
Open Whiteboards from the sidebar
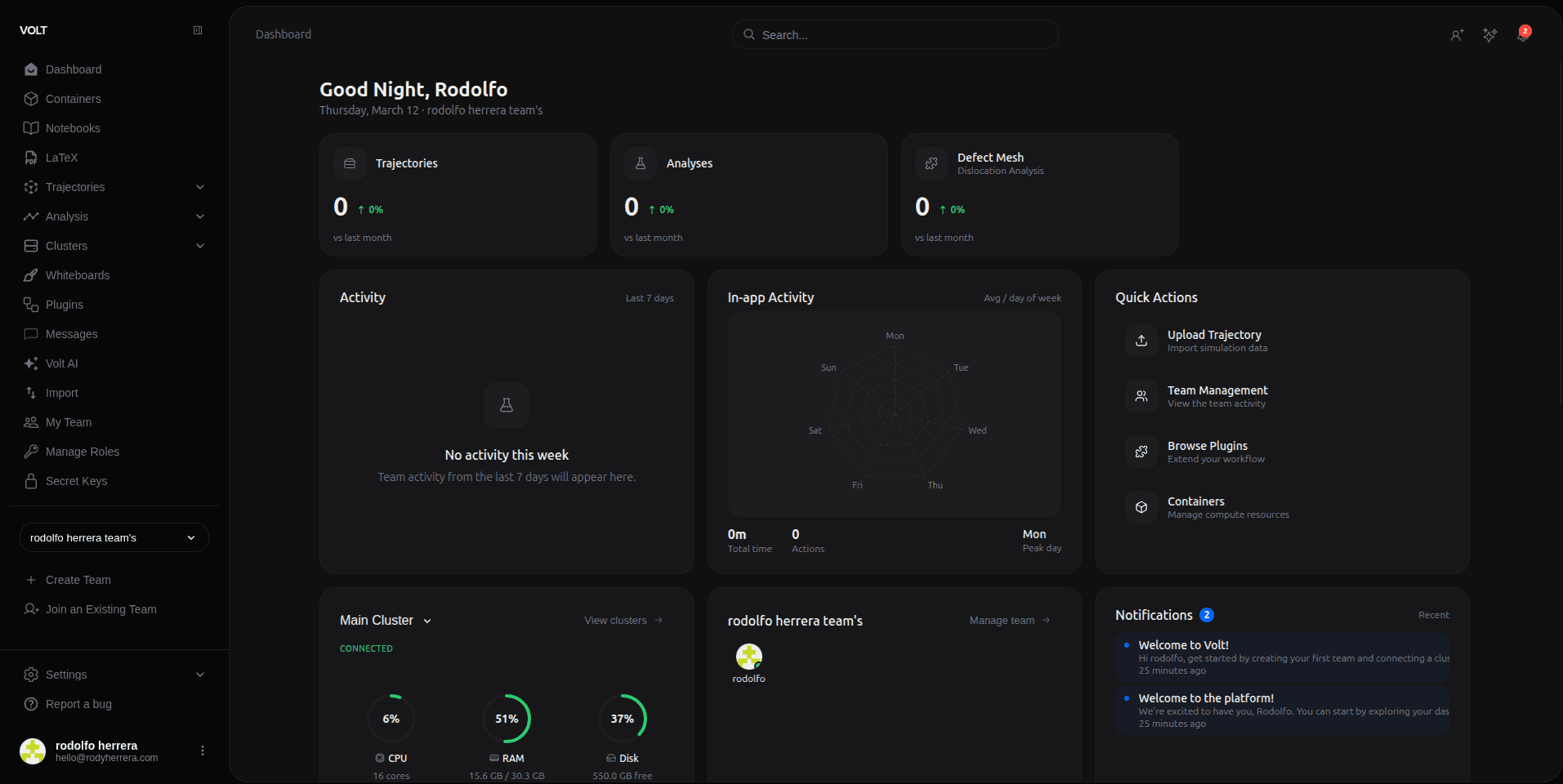77,275
